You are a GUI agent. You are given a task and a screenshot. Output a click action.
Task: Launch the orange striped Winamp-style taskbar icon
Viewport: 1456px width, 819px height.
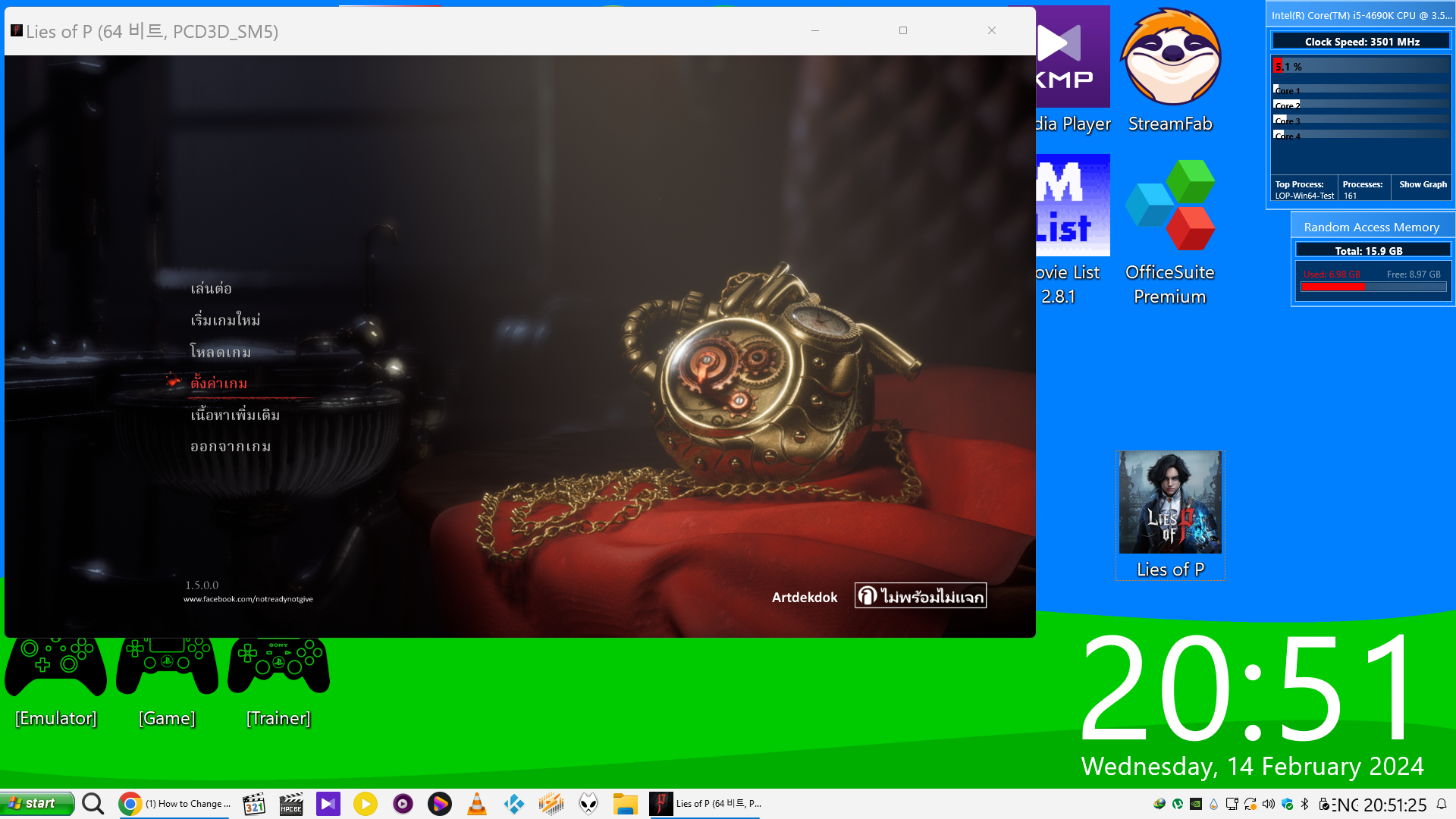(x=551, y=804)
